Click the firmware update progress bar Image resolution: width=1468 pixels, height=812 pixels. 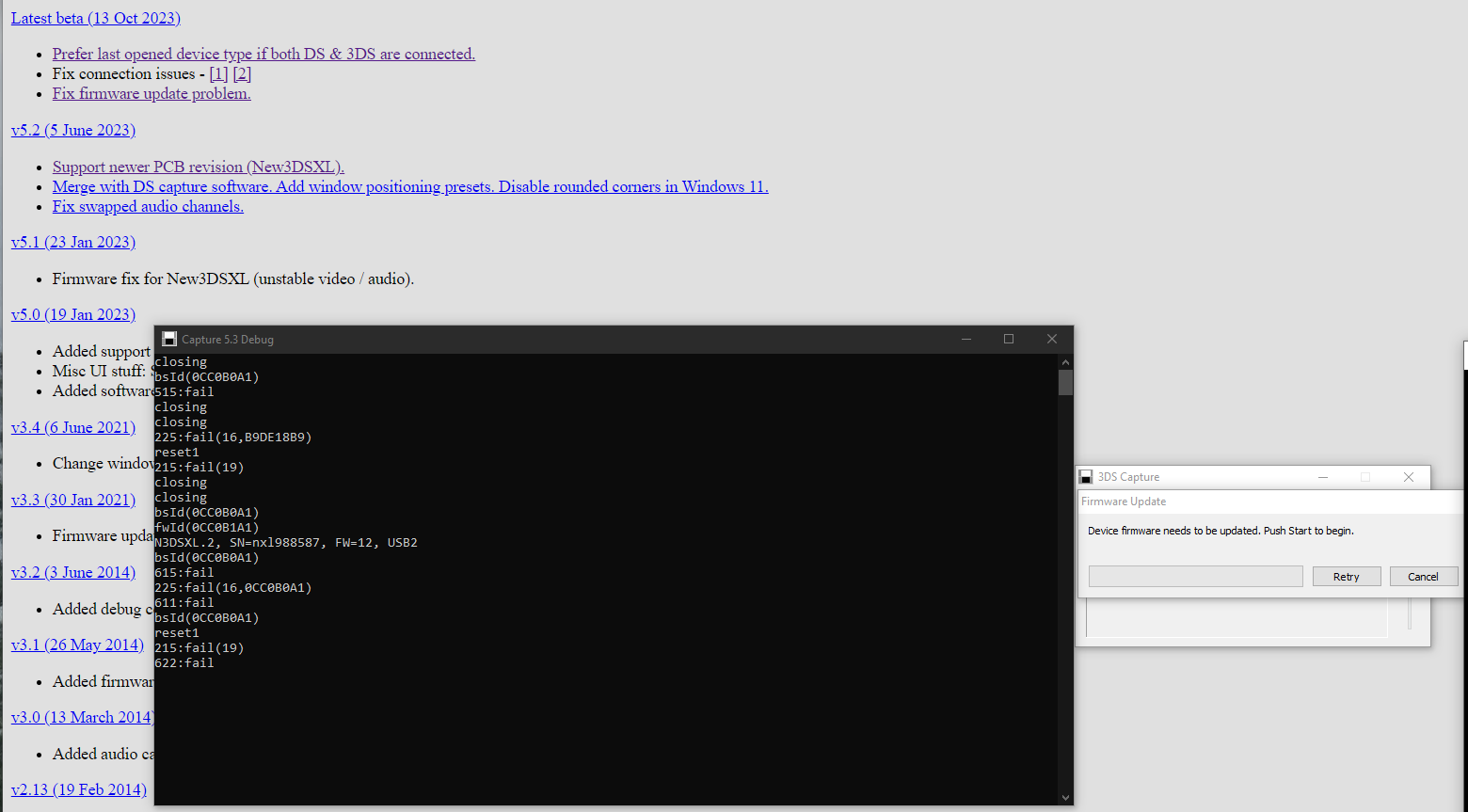point(1196,576)
